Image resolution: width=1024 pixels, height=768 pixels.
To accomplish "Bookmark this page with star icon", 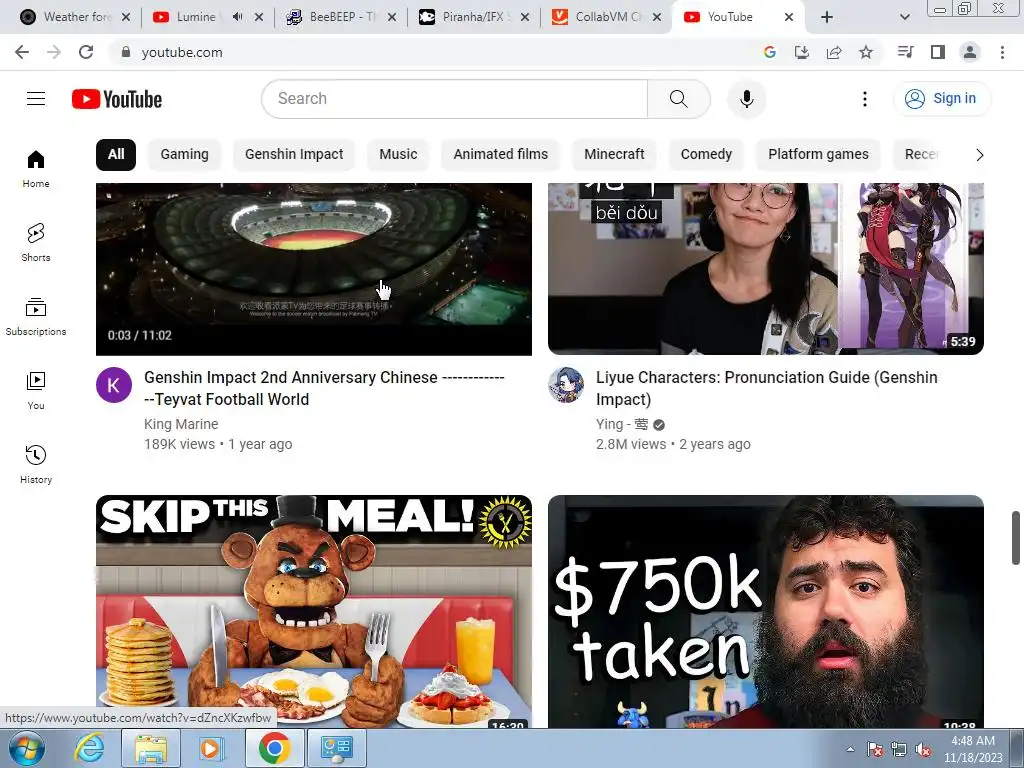I will click(866, 52).
